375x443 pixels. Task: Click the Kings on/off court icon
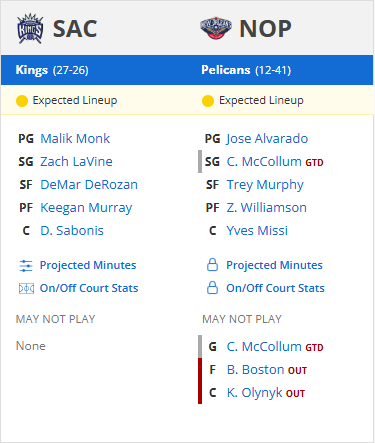click(x=26, y=288)
